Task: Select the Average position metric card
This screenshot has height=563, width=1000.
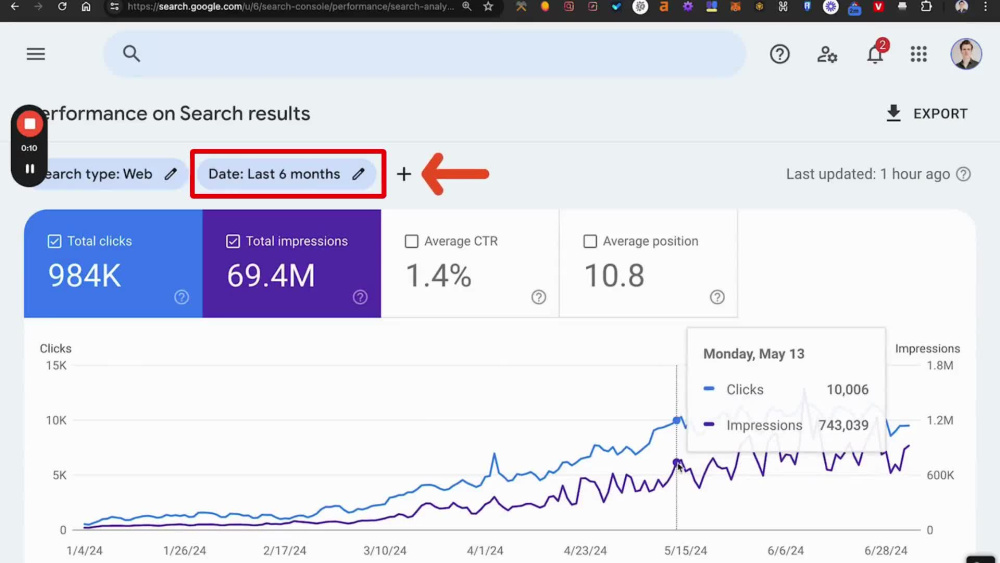Action: pos(649,263)
